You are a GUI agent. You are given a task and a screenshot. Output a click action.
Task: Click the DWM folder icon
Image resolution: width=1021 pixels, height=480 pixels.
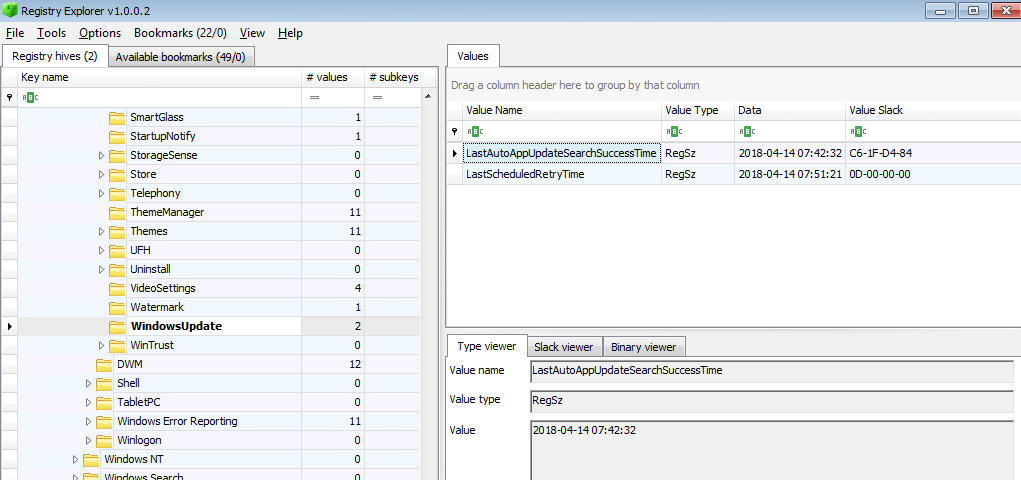pos(104,364)
